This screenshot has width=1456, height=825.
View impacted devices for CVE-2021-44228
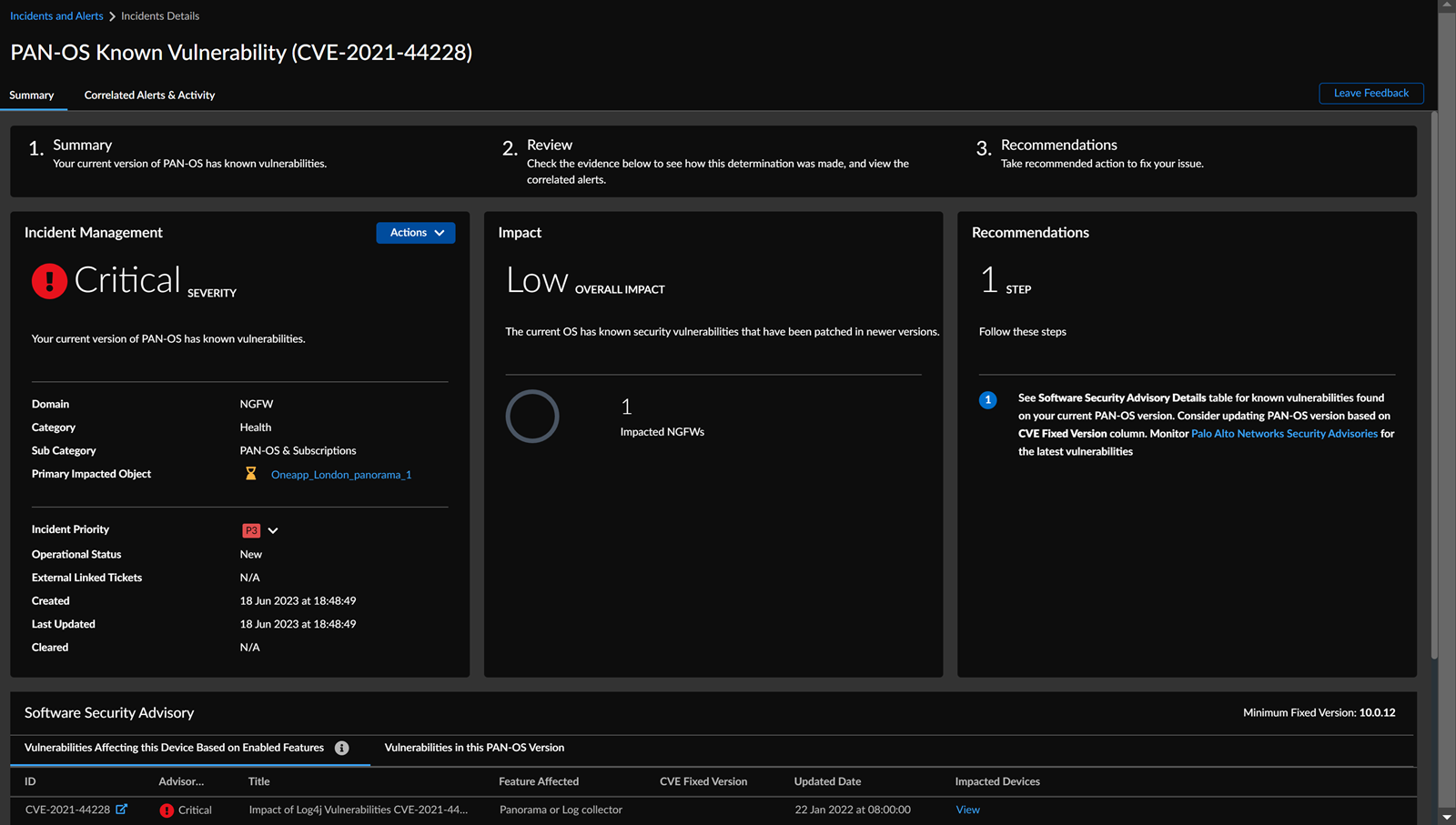(967, 810)
